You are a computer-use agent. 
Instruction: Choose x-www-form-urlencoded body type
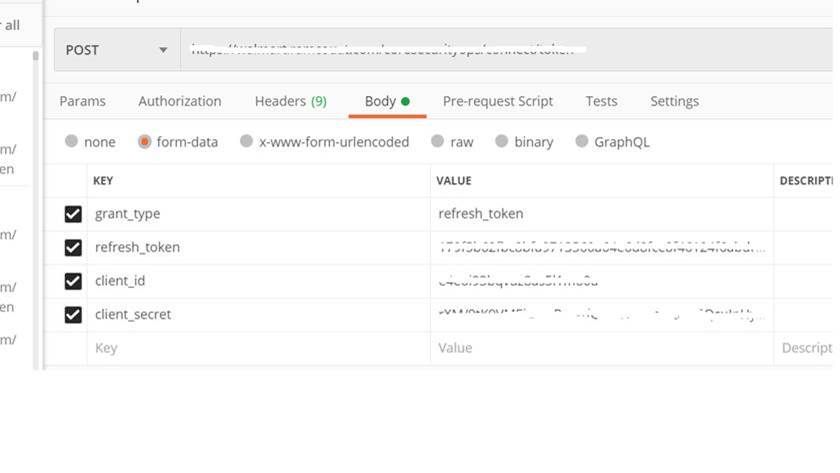coord(246,142)
